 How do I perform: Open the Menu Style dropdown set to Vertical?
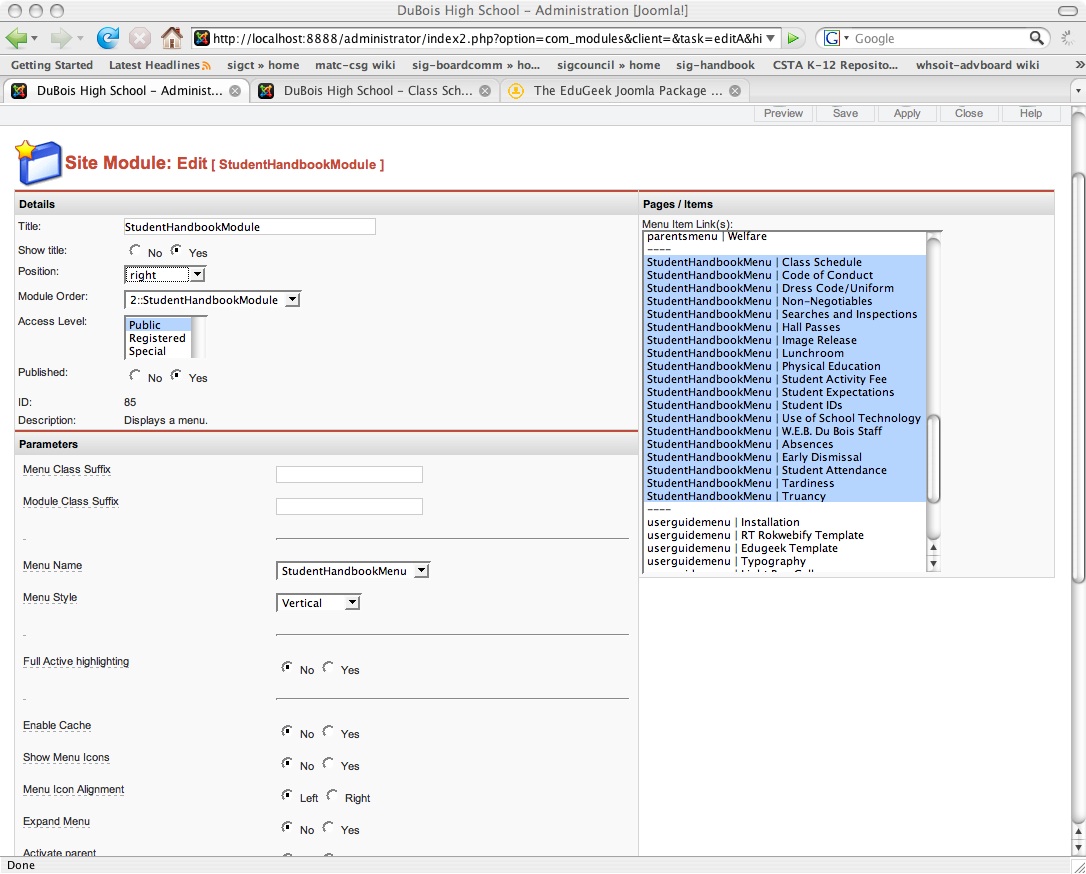point(319,603)
